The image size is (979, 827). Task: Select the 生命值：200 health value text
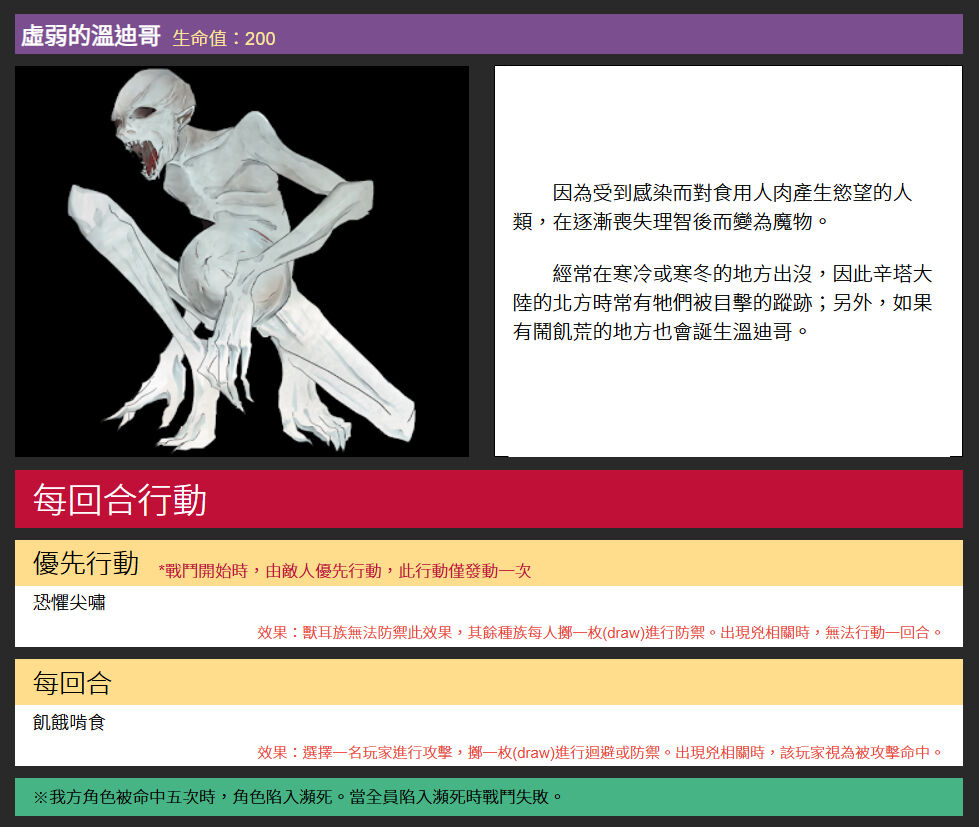click(224, 38)
